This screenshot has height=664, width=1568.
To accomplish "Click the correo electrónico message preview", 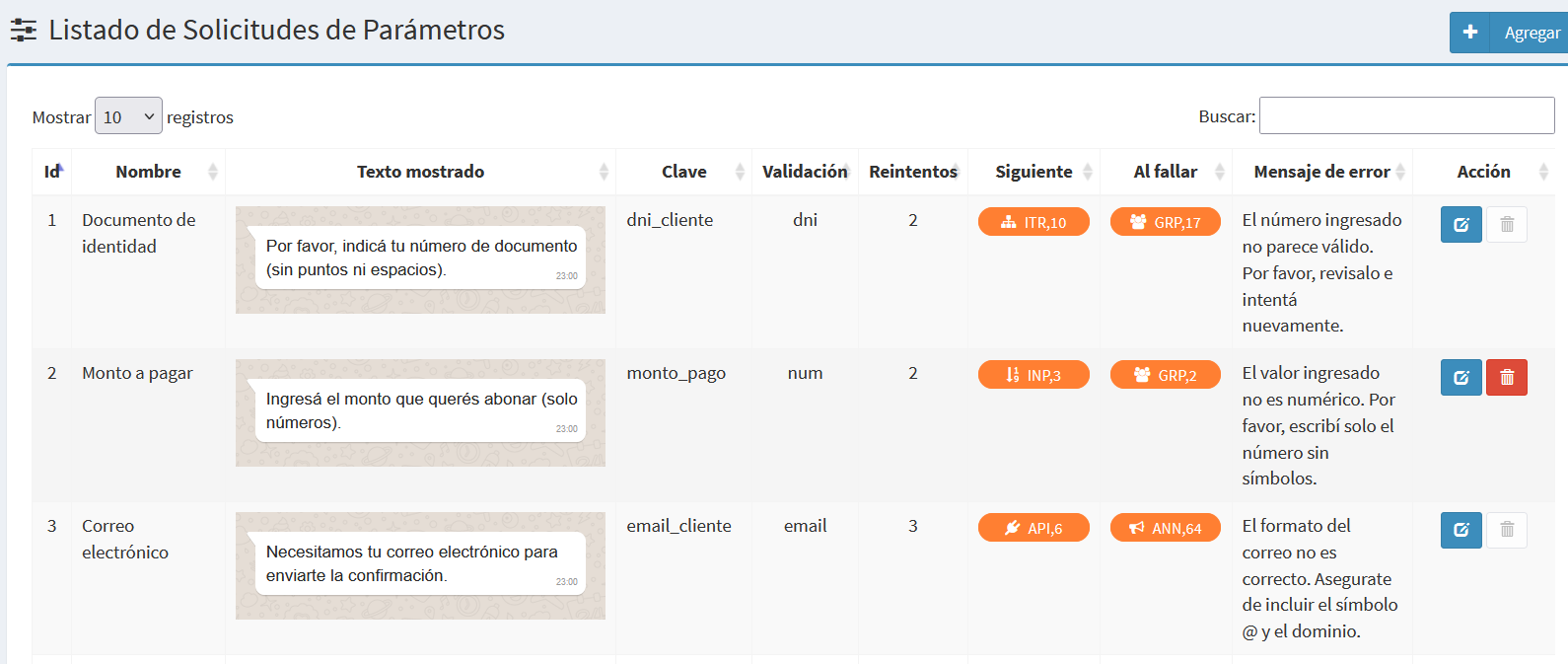I will [x=420, y=565].
